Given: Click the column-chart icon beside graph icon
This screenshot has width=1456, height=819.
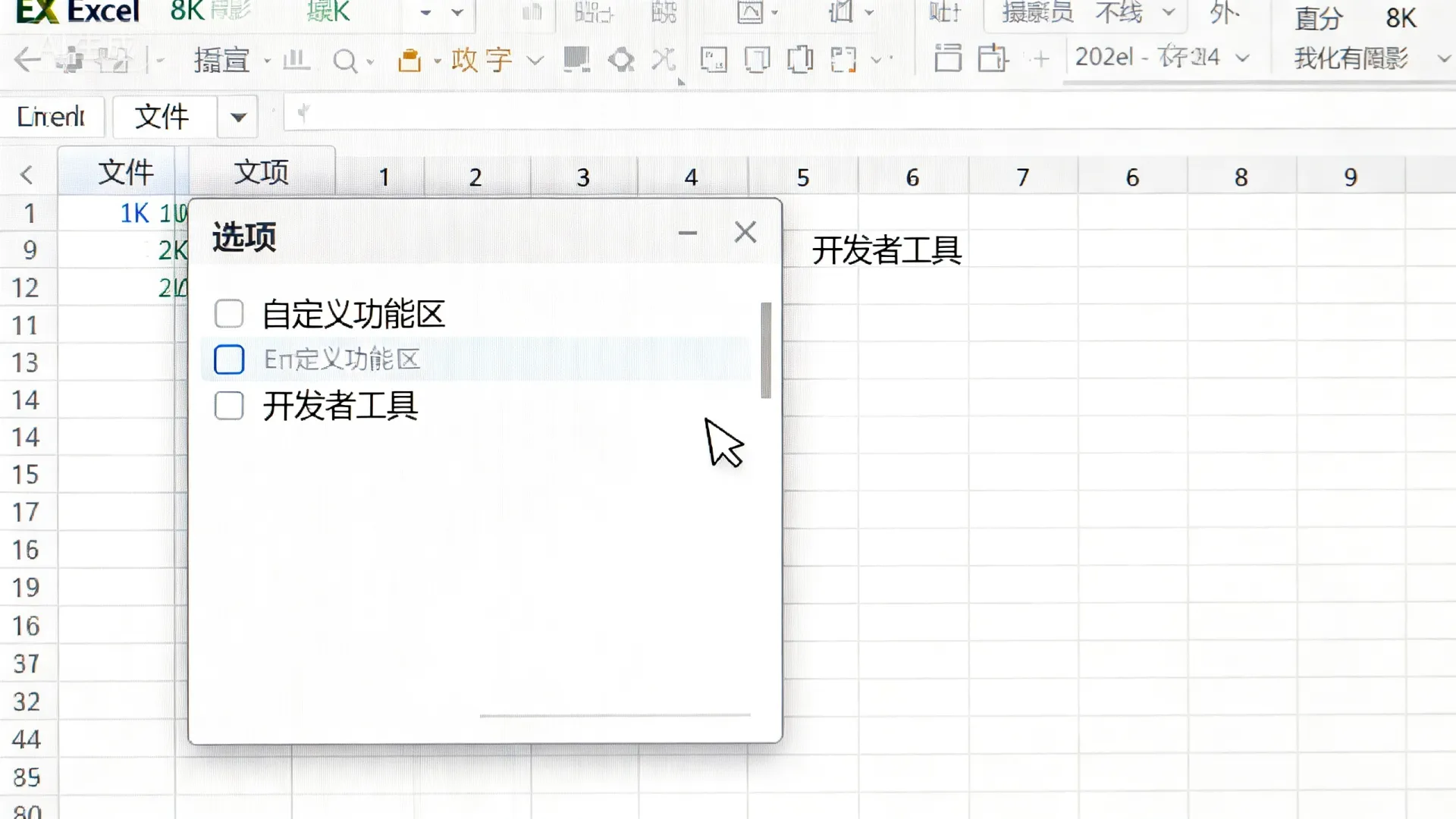Looking at the screenshot, I should click(841, 11).
